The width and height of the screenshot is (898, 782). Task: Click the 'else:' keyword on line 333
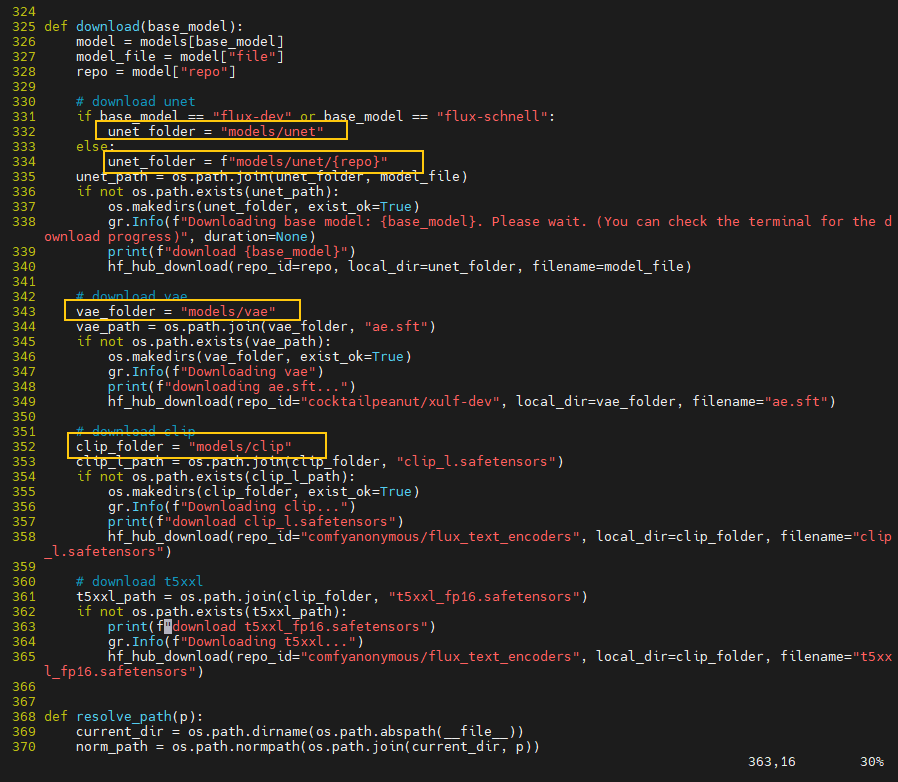(x=96, y=146)
